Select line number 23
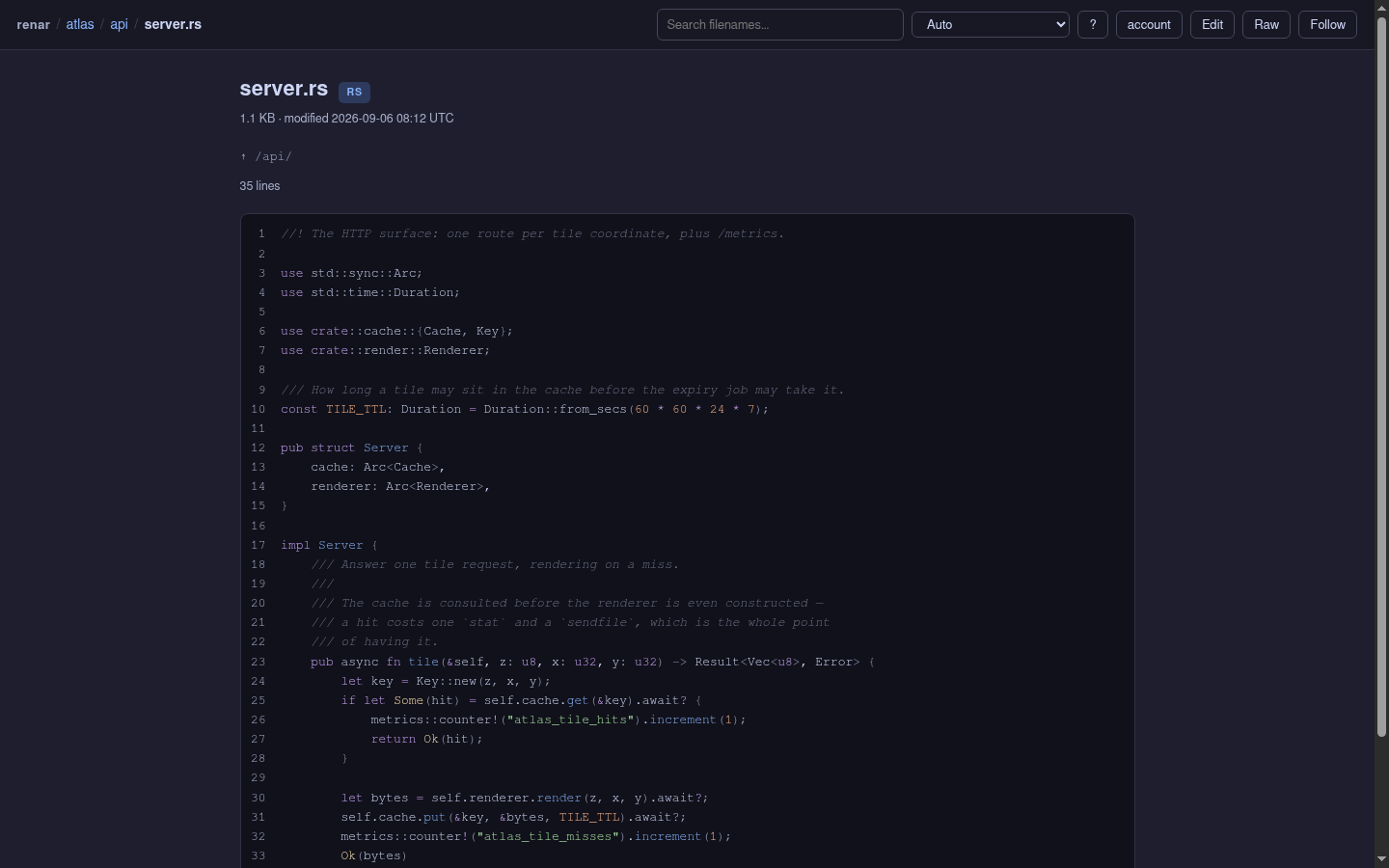 (x=258, y=662)
